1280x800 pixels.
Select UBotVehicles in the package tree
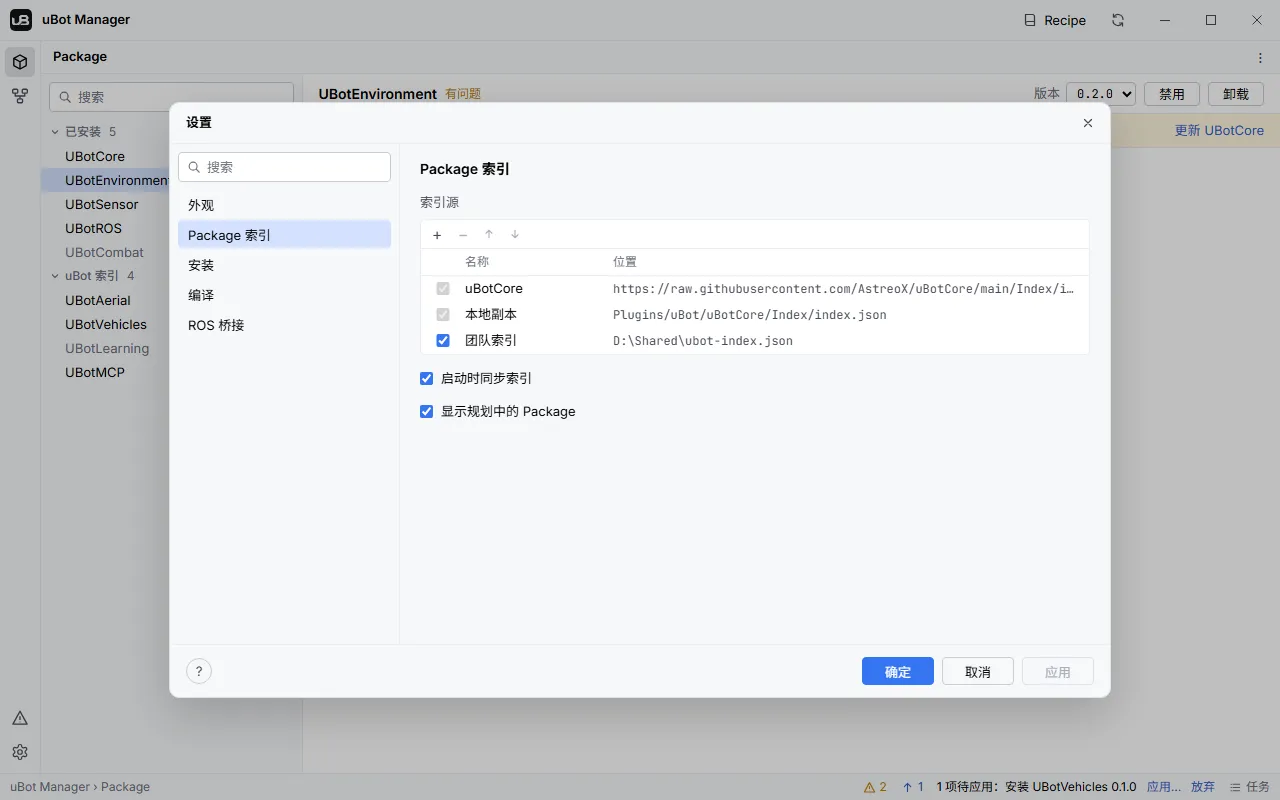[x=106, y=325]
